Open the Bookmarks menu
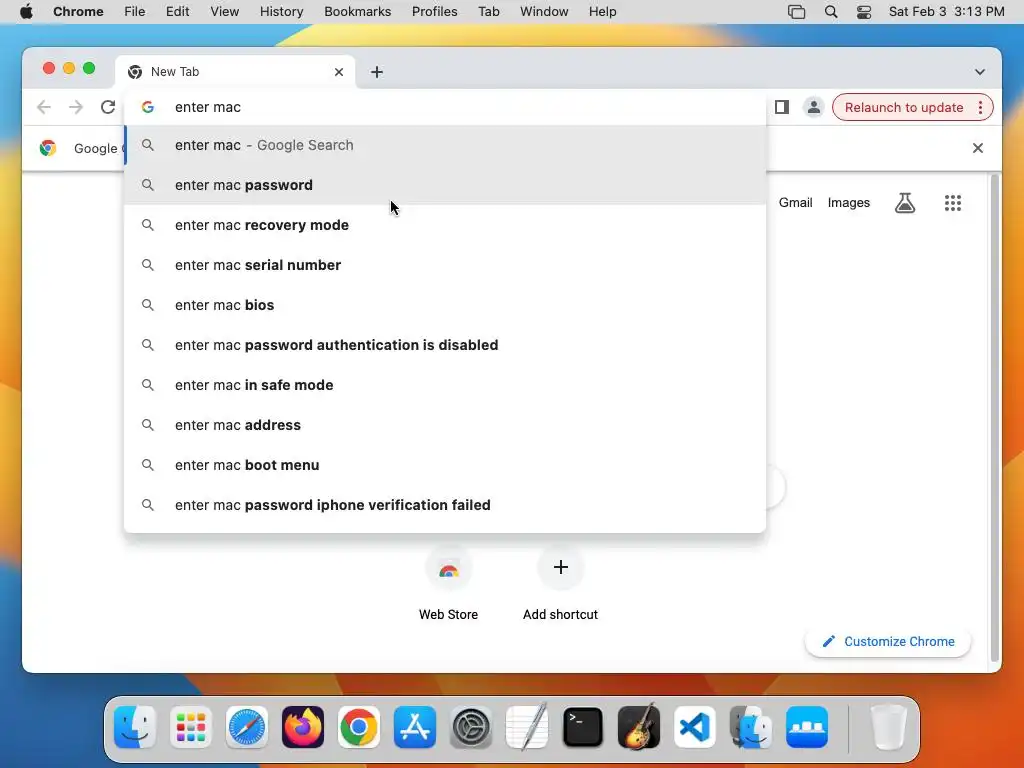Screen dimensions: 1024x768 [357, 12]
